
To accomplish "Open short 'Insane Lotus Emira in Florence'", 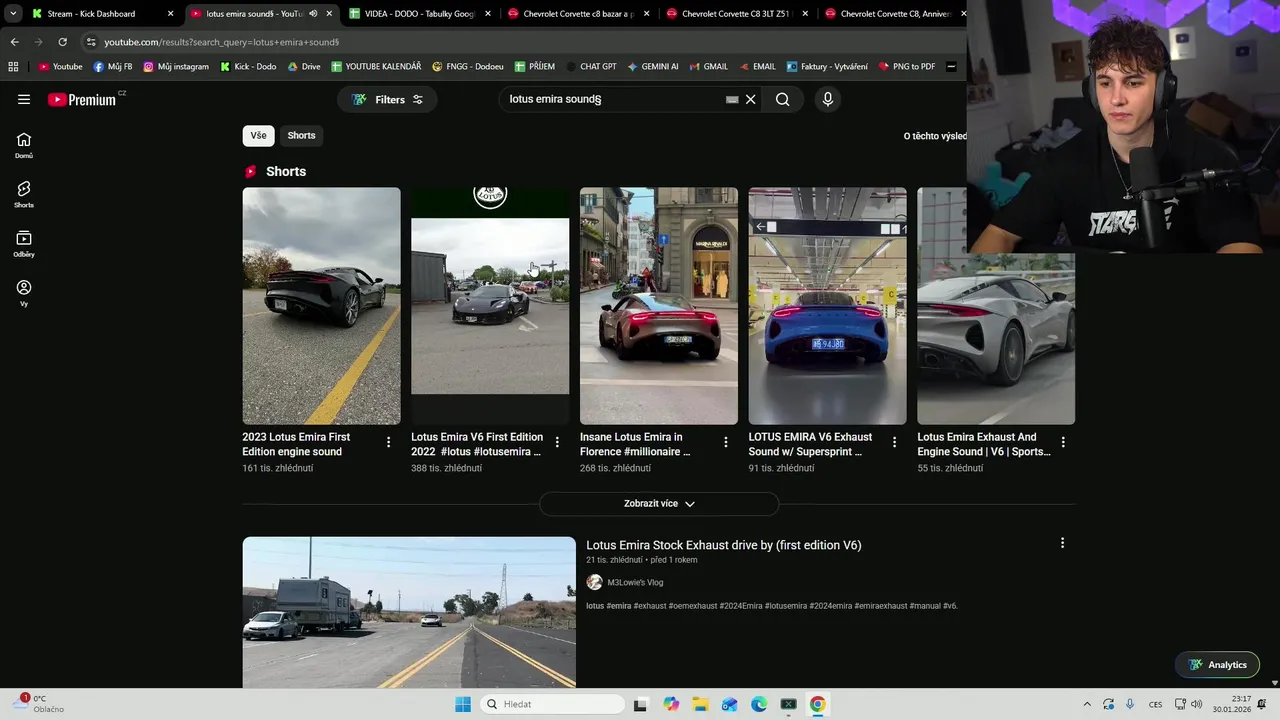I will [x=659, y=306].
